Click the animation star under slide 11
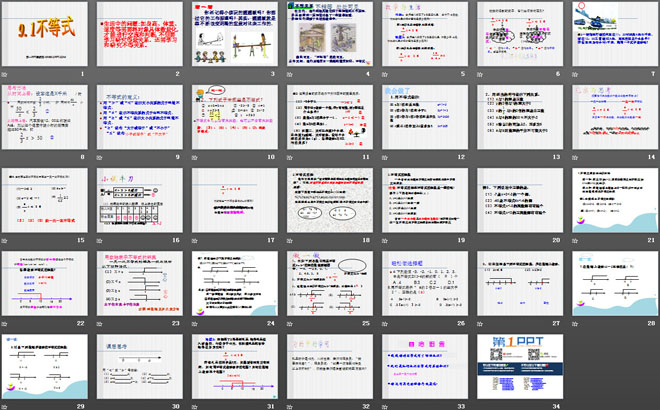The height and width of the screenshot is (410, 660). click(290, 158)
